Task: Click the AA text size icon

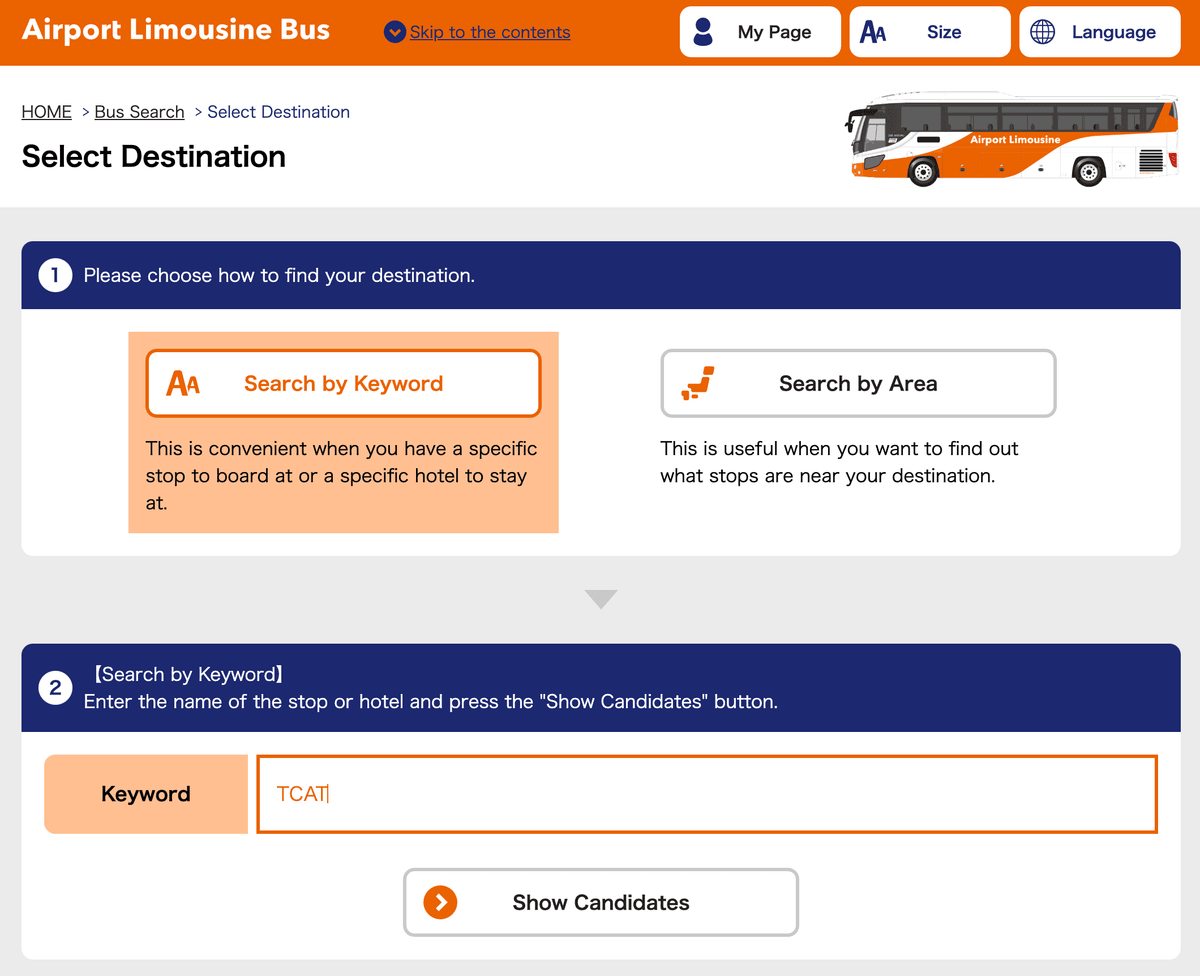Action: coord(873,33)
